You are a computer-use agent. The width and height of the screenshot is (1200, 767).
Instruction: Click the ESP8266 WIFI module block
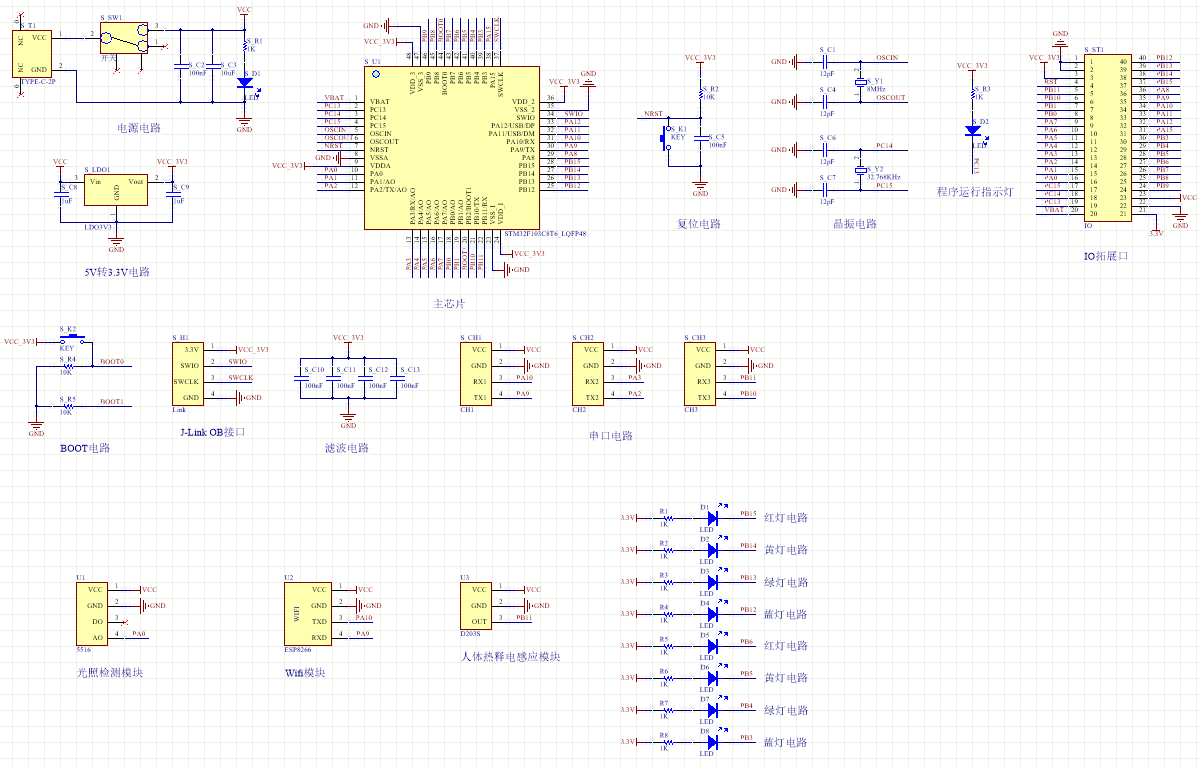click(307, 613)
